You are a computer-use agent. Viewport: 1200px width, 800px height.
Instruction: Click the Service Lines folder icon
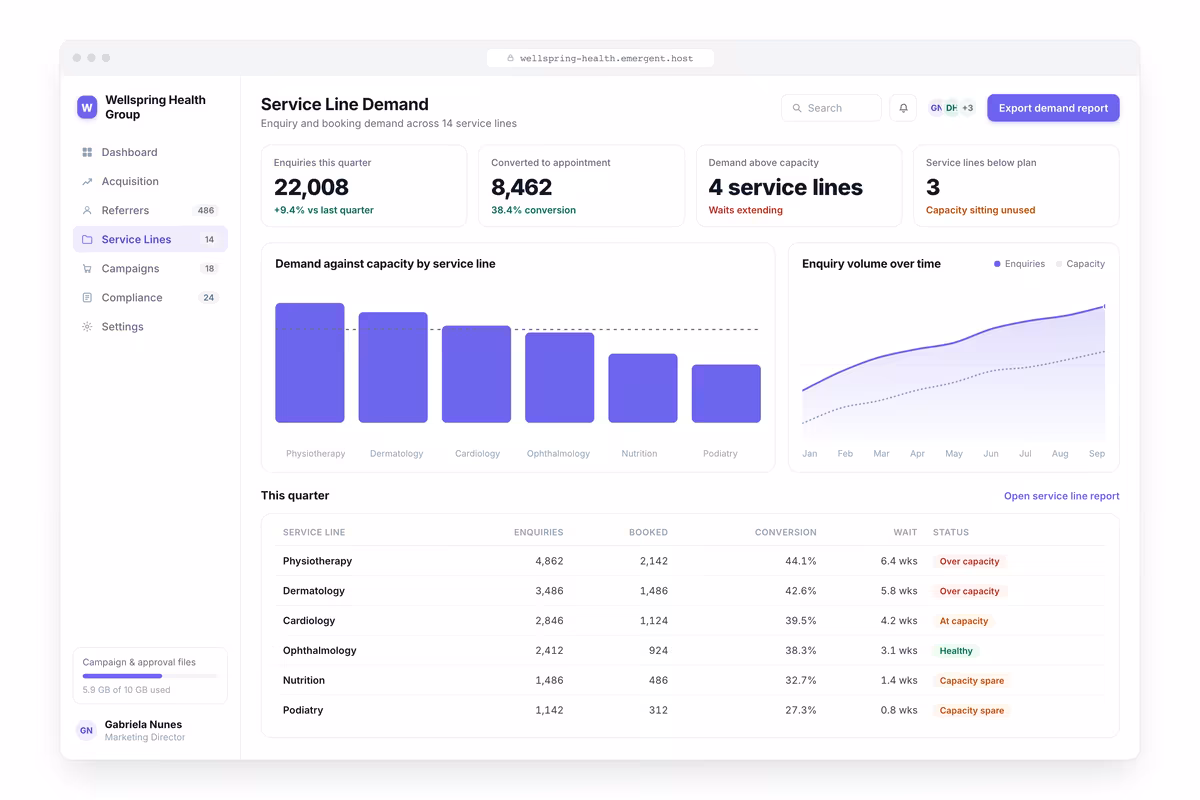pyautogui.click(x=87, y=239)
